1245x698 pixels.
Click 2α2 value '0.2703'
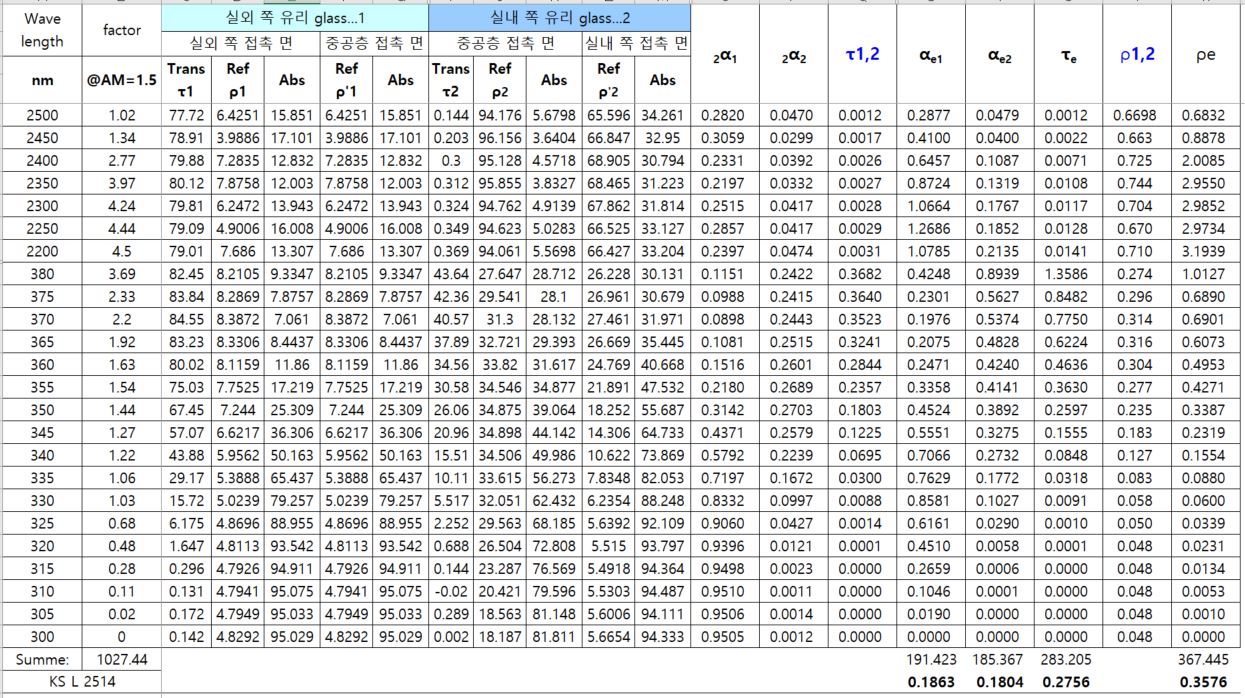794,409
